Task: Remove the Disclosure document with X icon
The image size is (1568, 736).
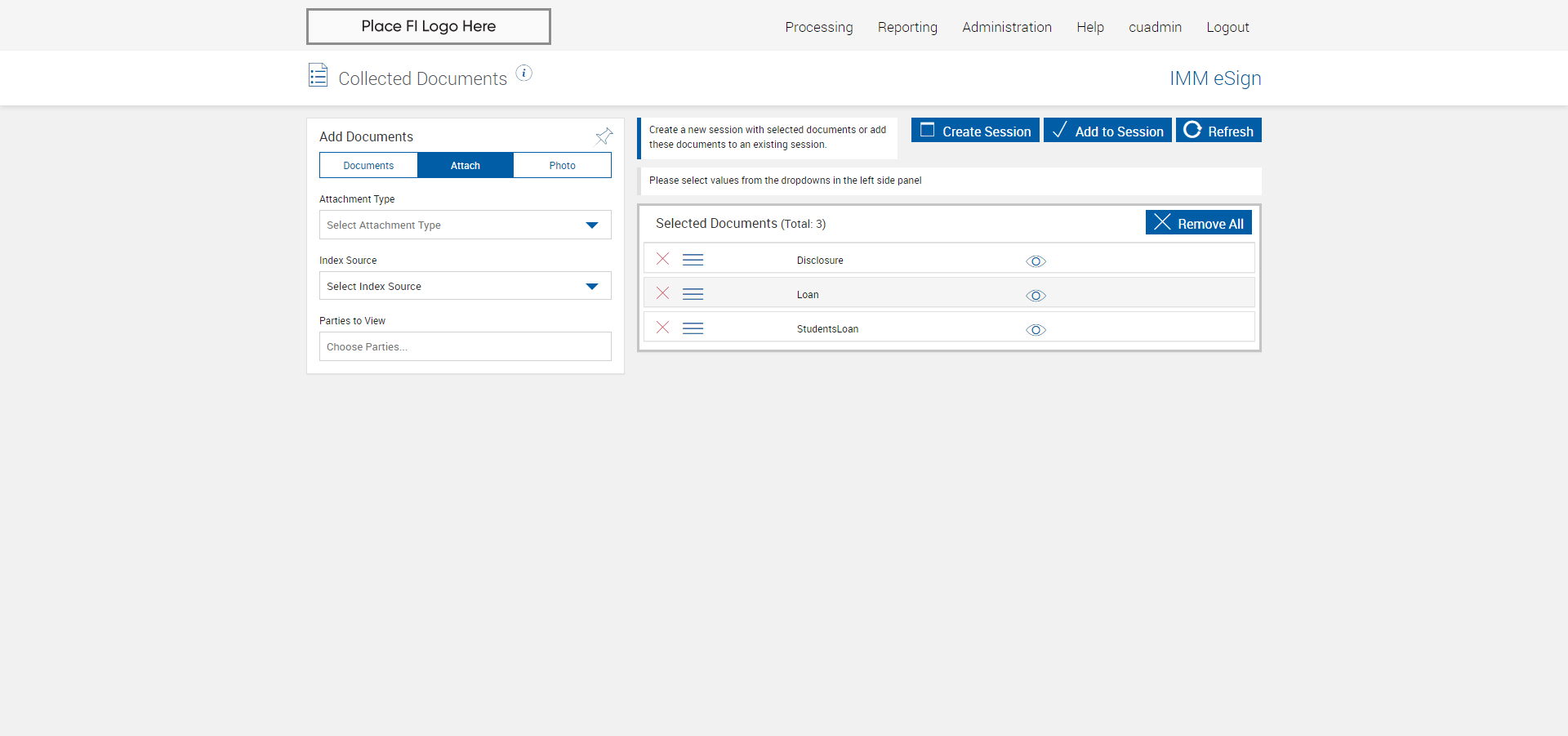Action: click(x=663, y=259)
